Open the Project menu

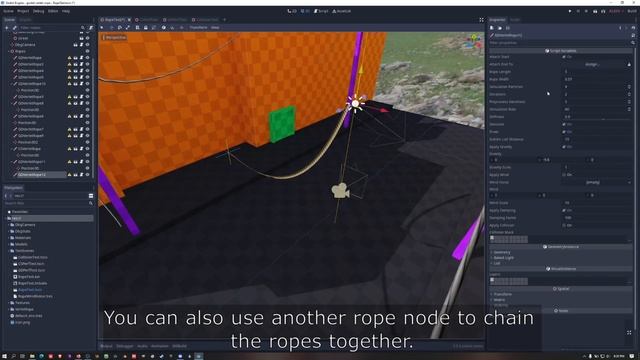tap(23, 11)
